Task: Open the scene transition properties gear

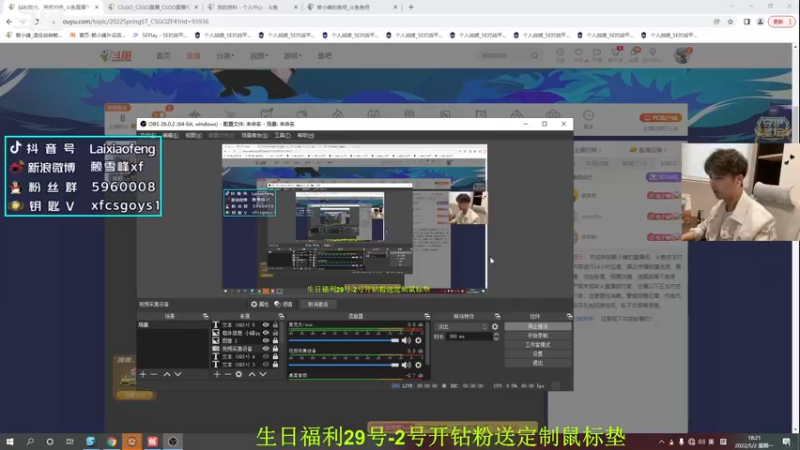Action: pos(495,327)
